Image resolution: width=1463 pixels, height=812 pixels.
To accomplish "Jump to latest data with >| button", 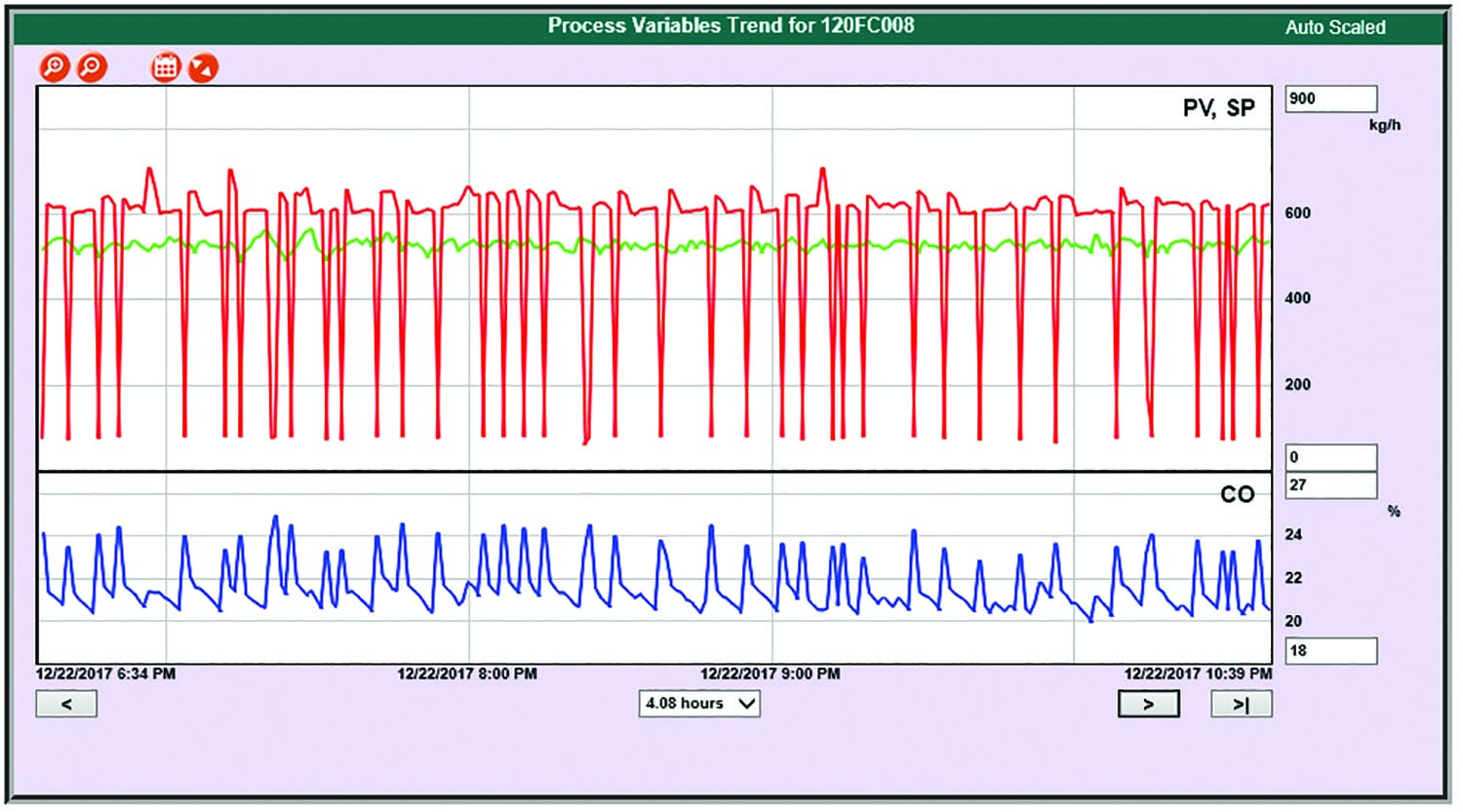I will tap(1241, 704).
